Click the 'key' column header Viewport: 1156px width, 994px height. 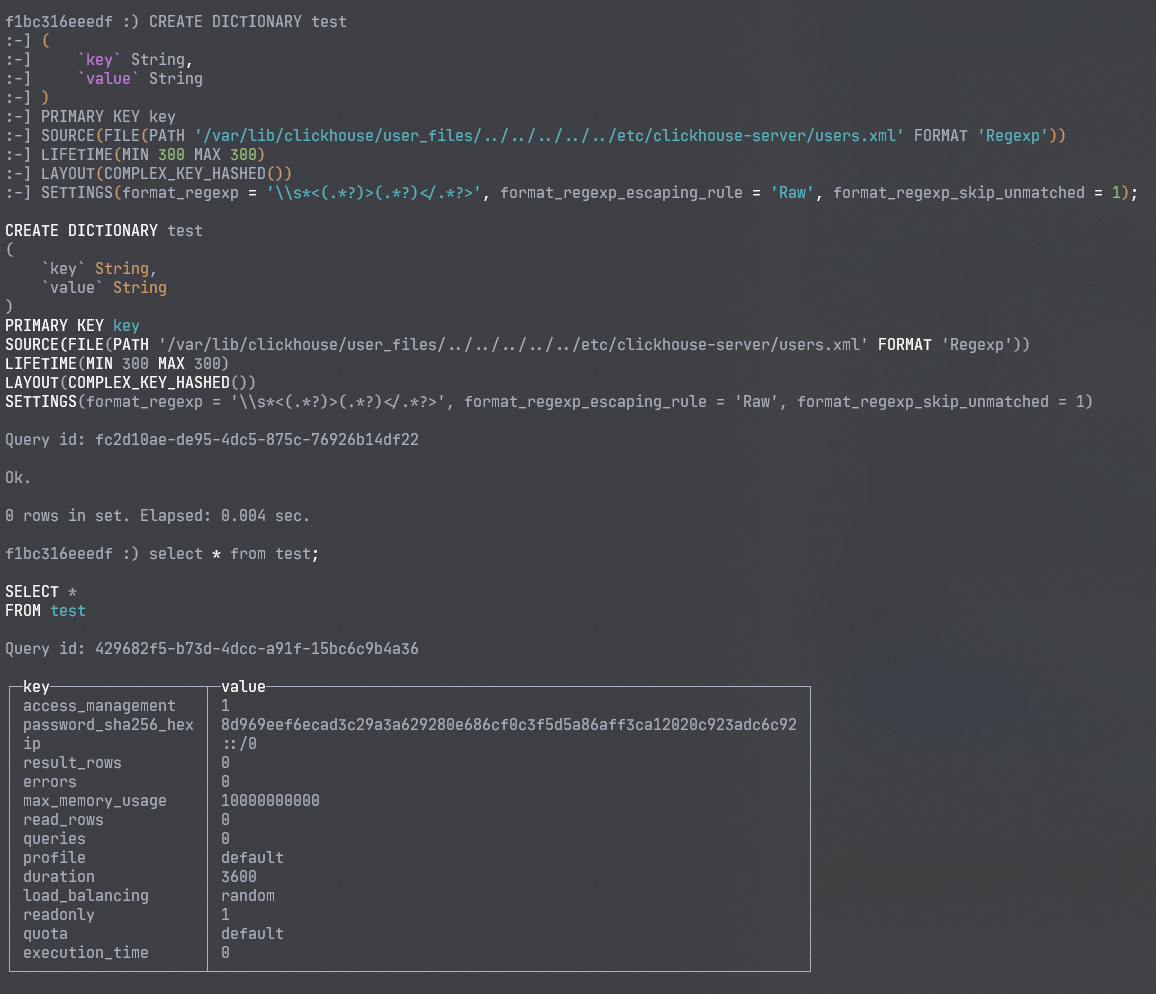tap(36, 687)
